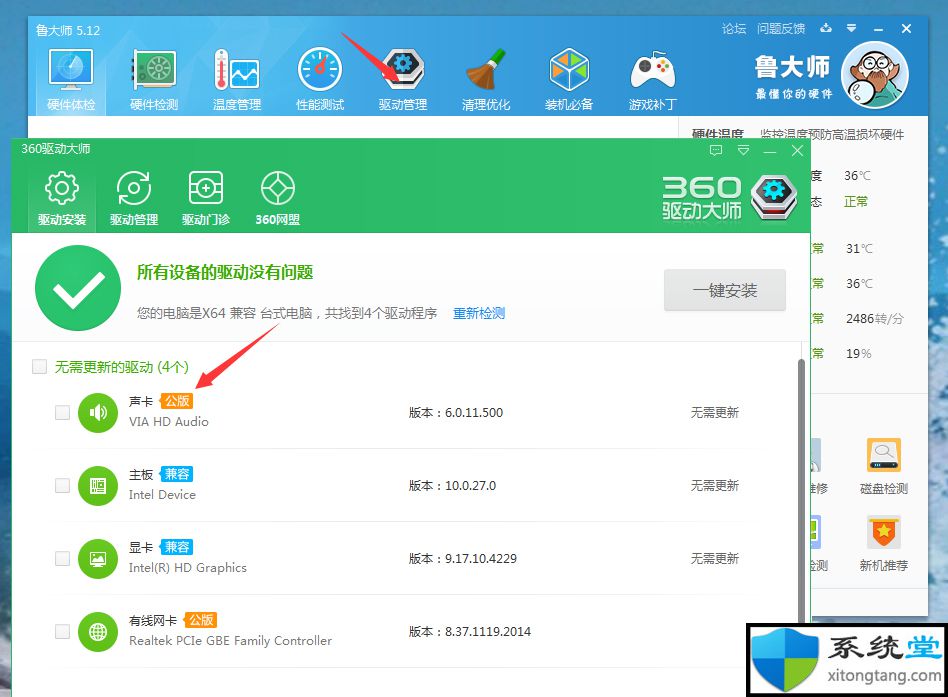Click 无需更新 status in the 显卡 row
The image size is (948, 697).
(715, 559)
